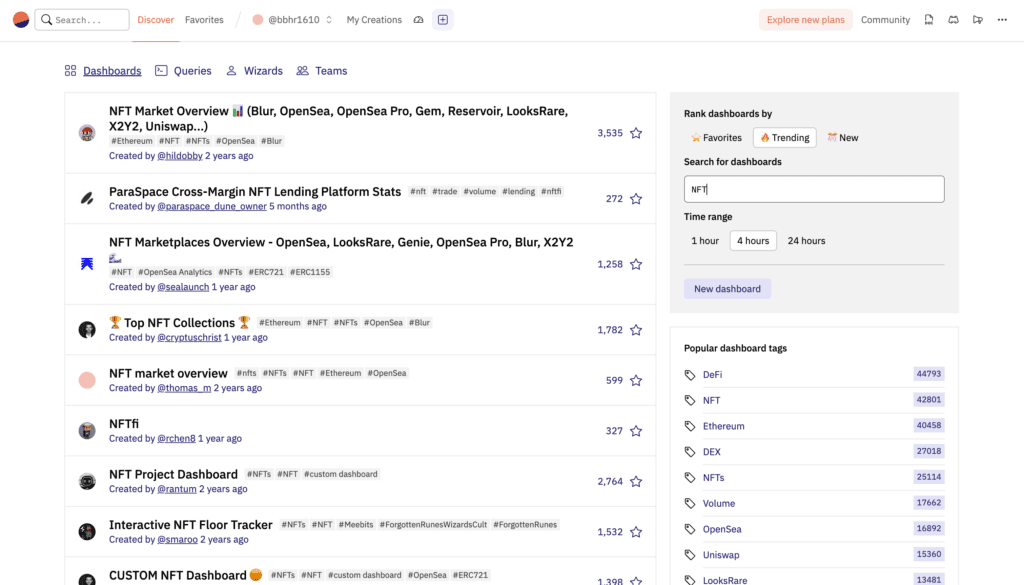Star the NFT Market Overview dashboard
This screenshot has height=585, width=1024.
pos(636,133)
